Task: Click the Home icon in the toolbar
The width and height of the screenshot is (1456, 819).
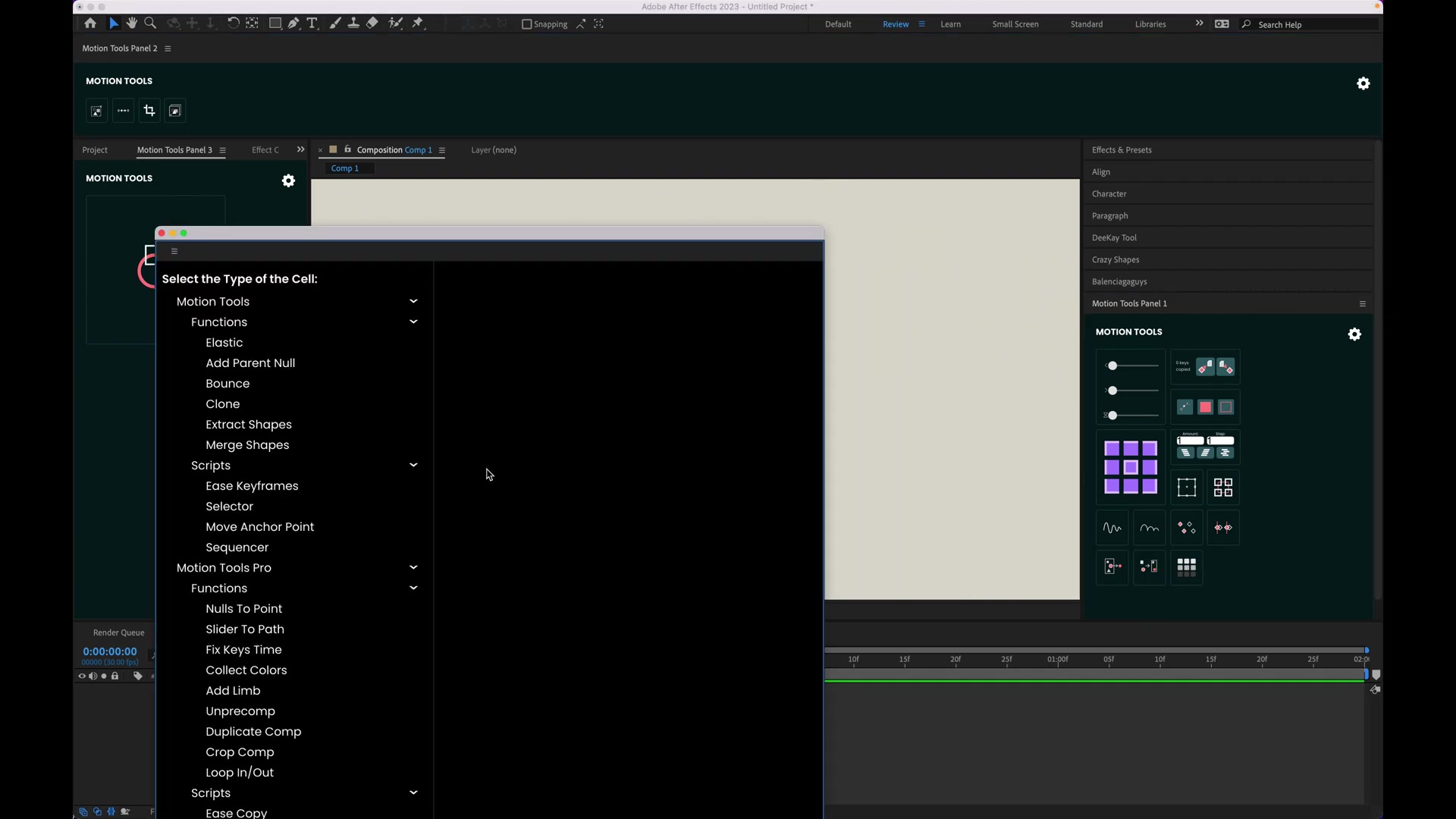Action: (90, 24)
